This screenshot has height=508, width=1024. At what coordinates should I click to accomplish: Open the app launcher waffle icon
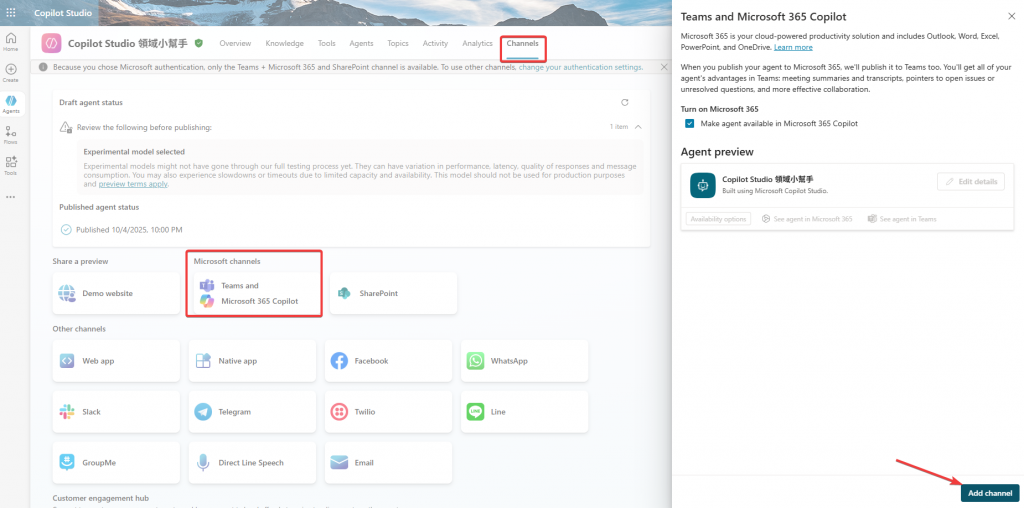pyautogui.click(x=11, y=12)
